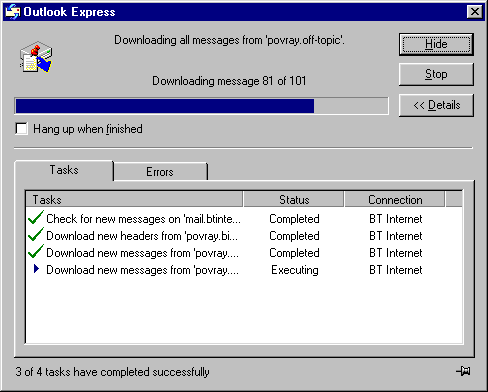The height and width of the screenshot is (392, 488).
Task: Enable 'Hang up when finished' checkbox
Action: 21,129
